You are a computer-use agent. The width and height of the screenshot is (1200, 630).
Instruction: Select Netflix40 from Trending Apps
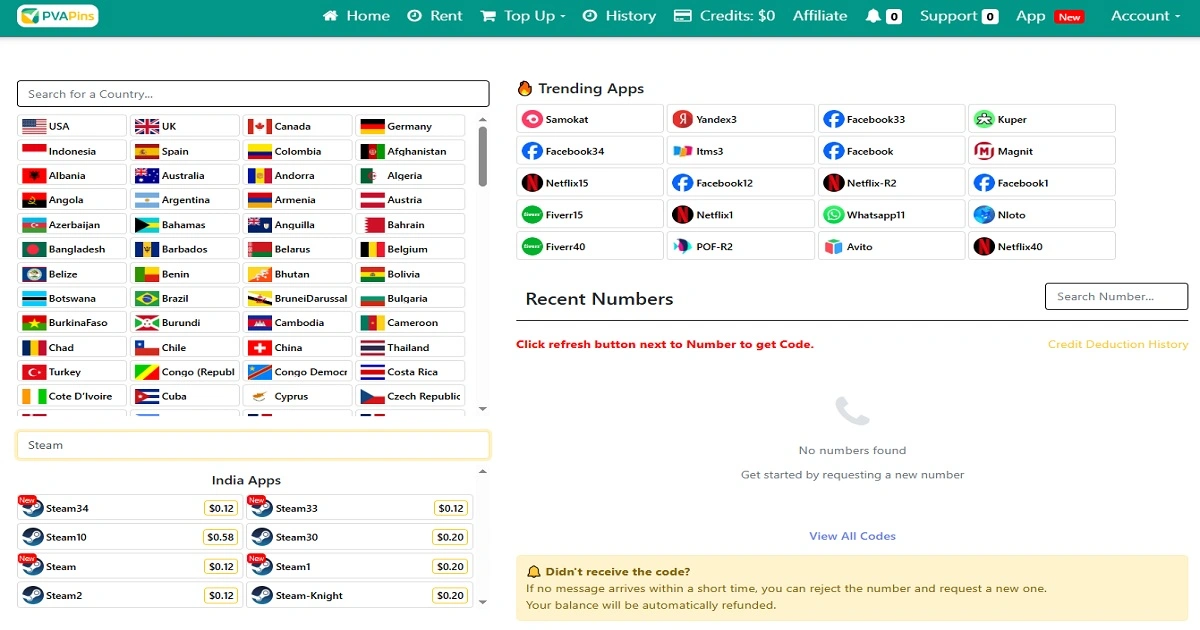1042,246
